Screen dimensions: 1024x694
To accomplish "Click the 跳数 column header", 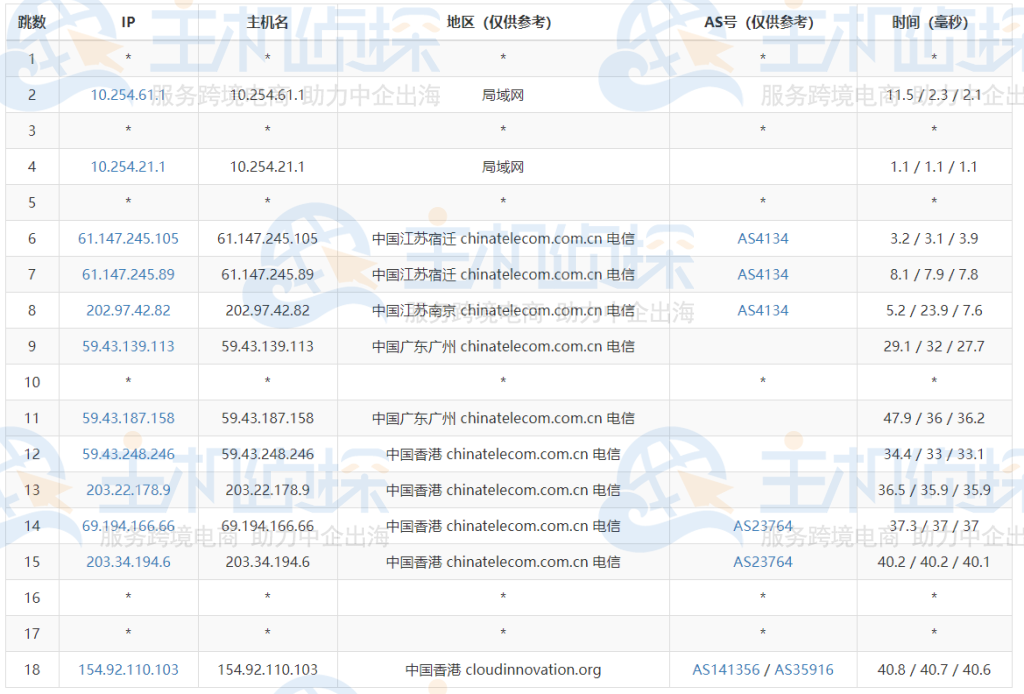I will 31,21.
